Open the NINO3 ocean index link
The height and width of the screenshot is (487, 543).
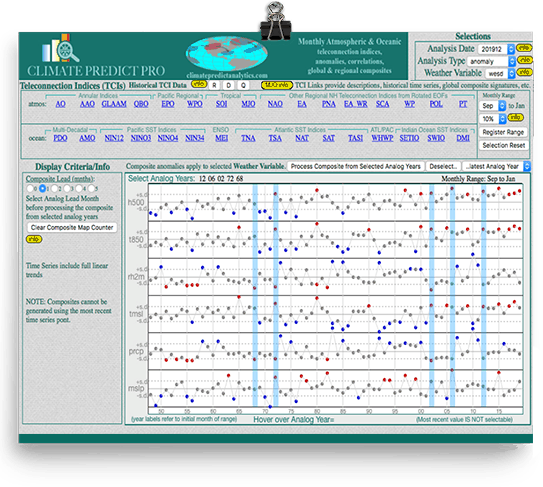141,138
